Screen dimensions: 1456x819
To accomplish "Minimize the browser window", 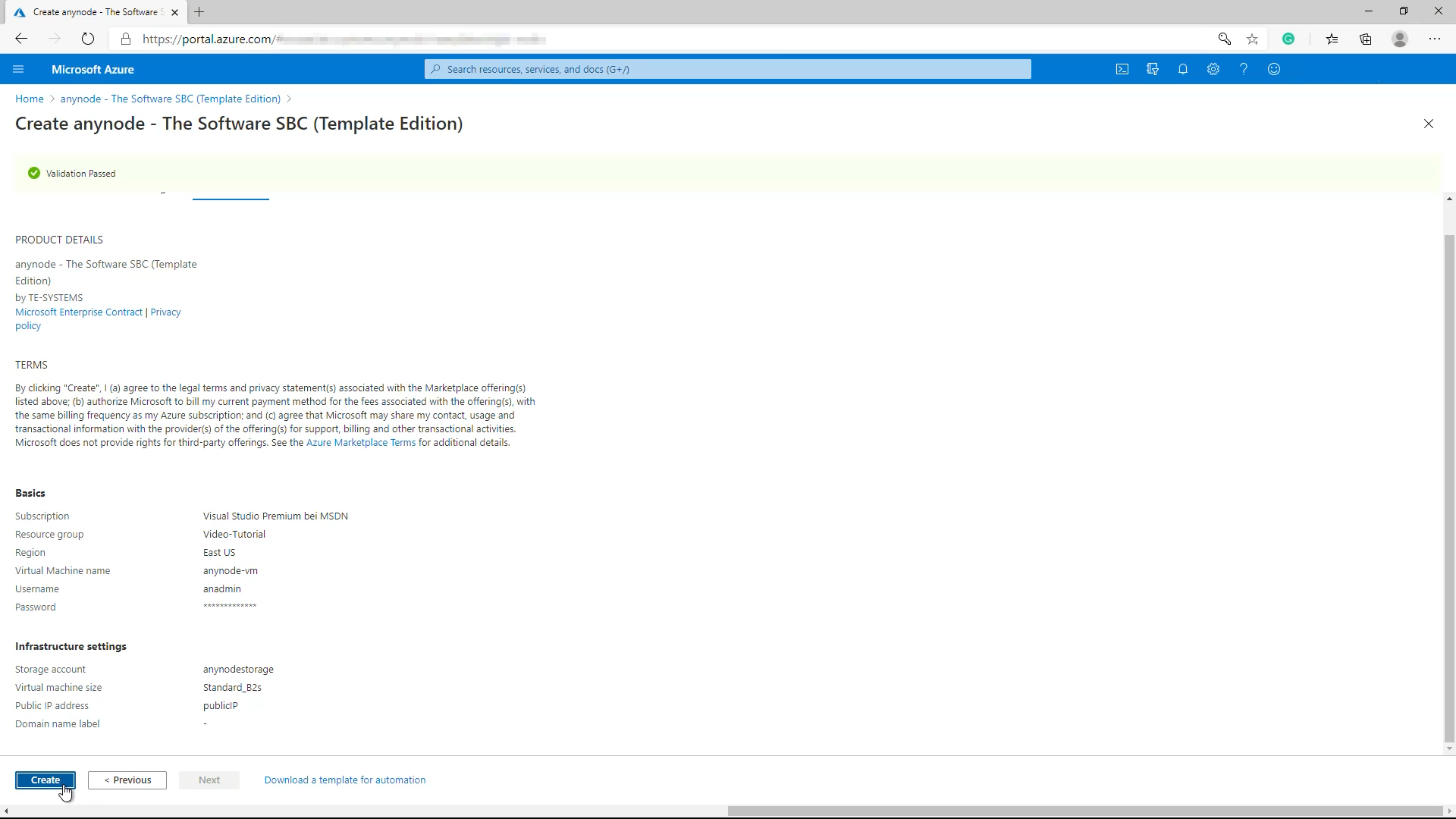I will 1369,11.
